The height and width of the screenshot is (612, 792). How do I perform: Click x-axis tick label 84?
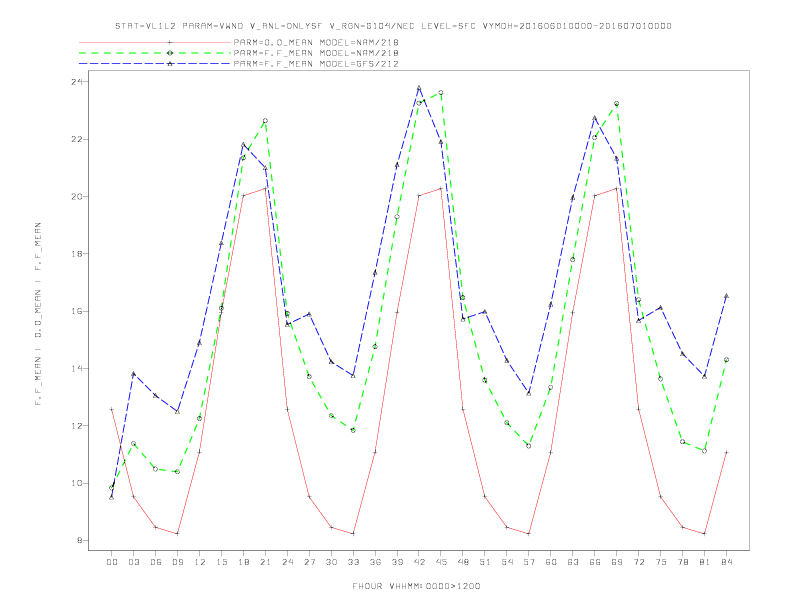pos(727,562)
